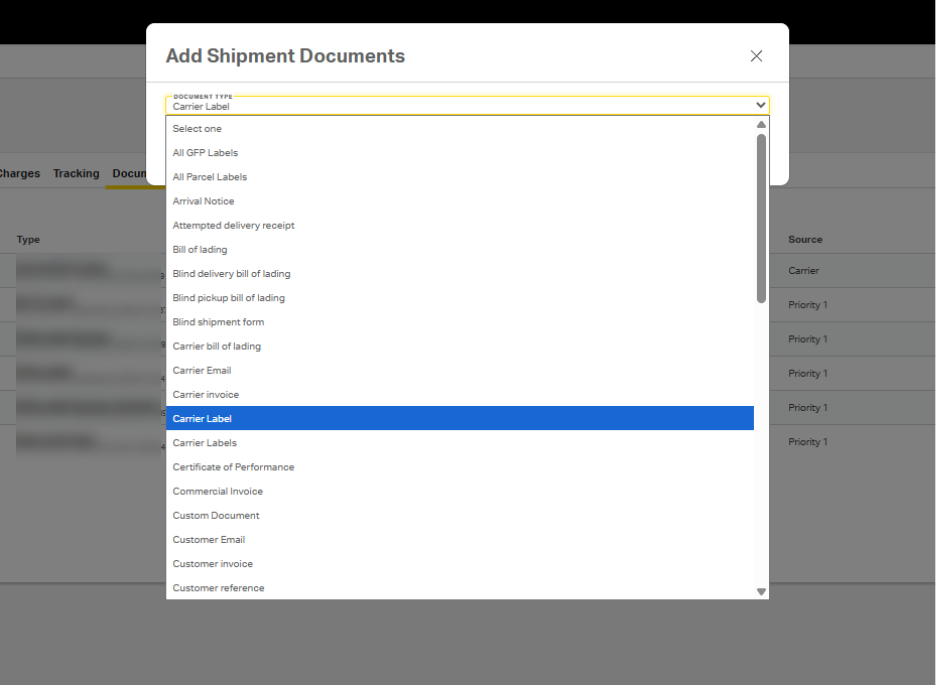This screenshot has height=685, width=936.
Task: Pick All Parcel Labels from list
Action: click(x=209, y=177)
